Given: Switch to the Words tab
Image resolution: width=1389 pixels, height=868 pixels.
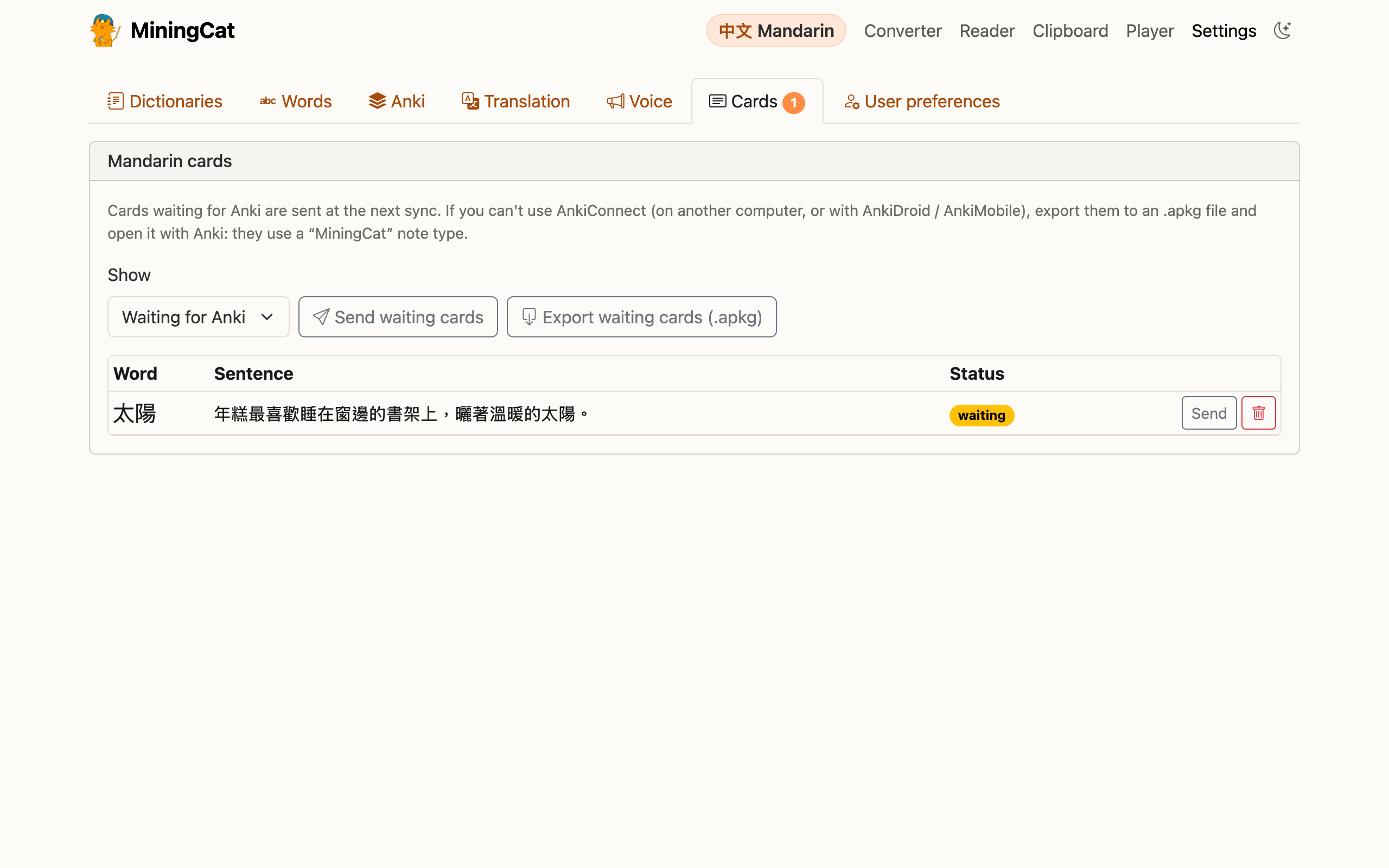Looking at the screenshot, I should pyautogui.click(x=296, y=101).
